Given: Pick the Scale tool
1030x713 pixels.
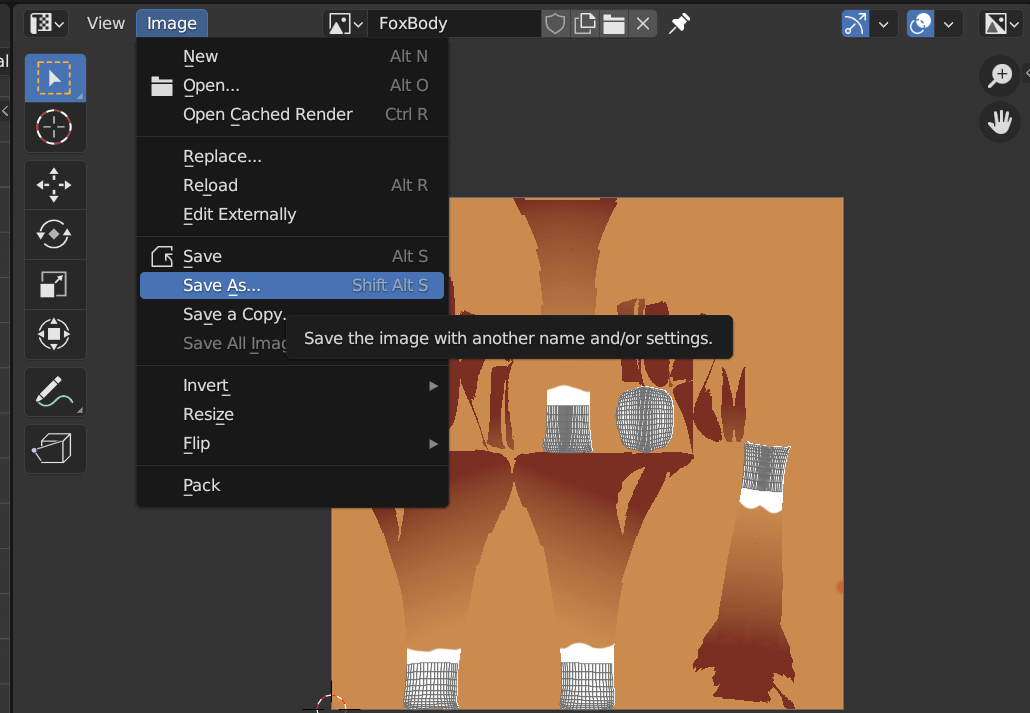Looking at the screenshot, I should click(x=55, y=285).
